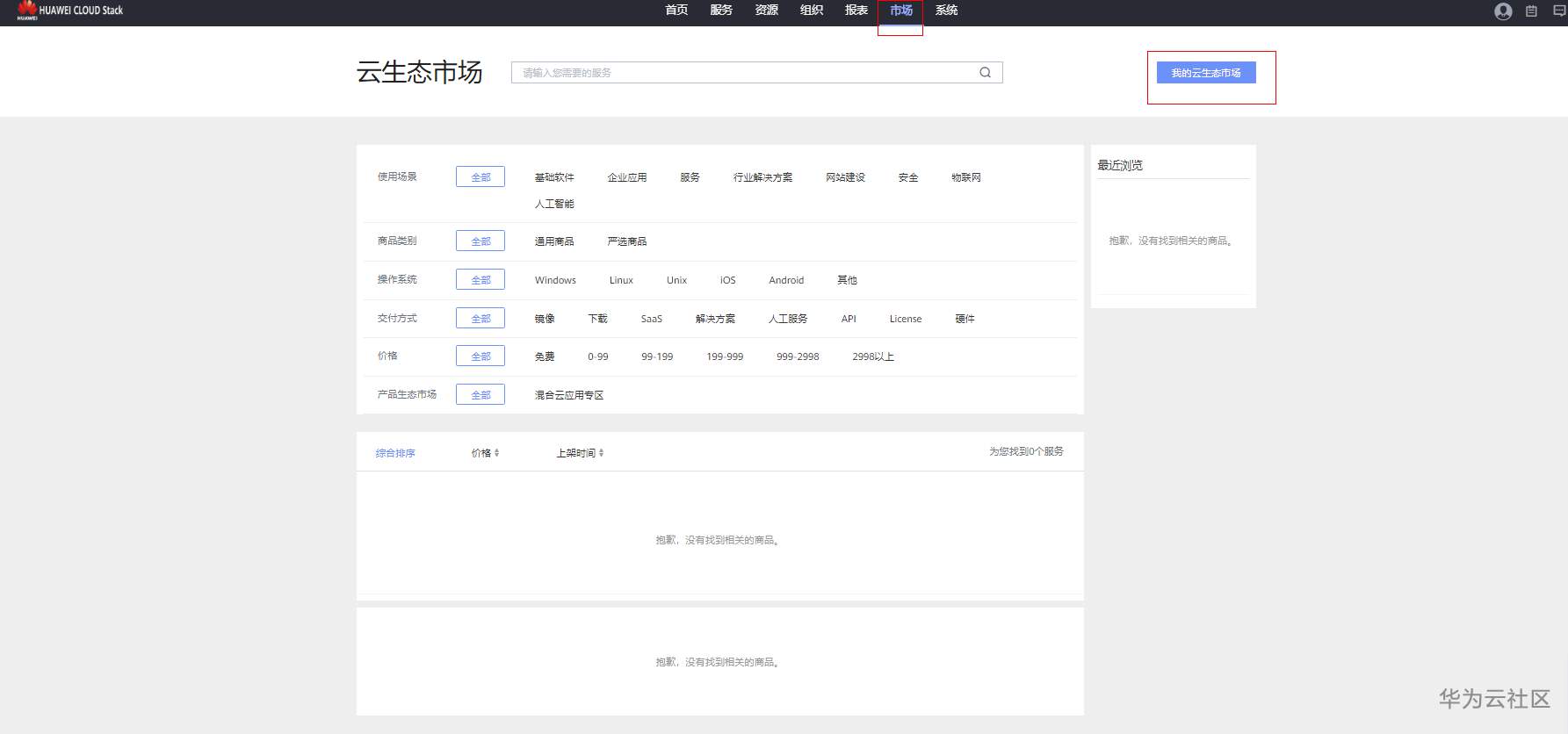Open the 报表 menu
This screenshot has width=1568, height=734.
[x=856, y=11]
